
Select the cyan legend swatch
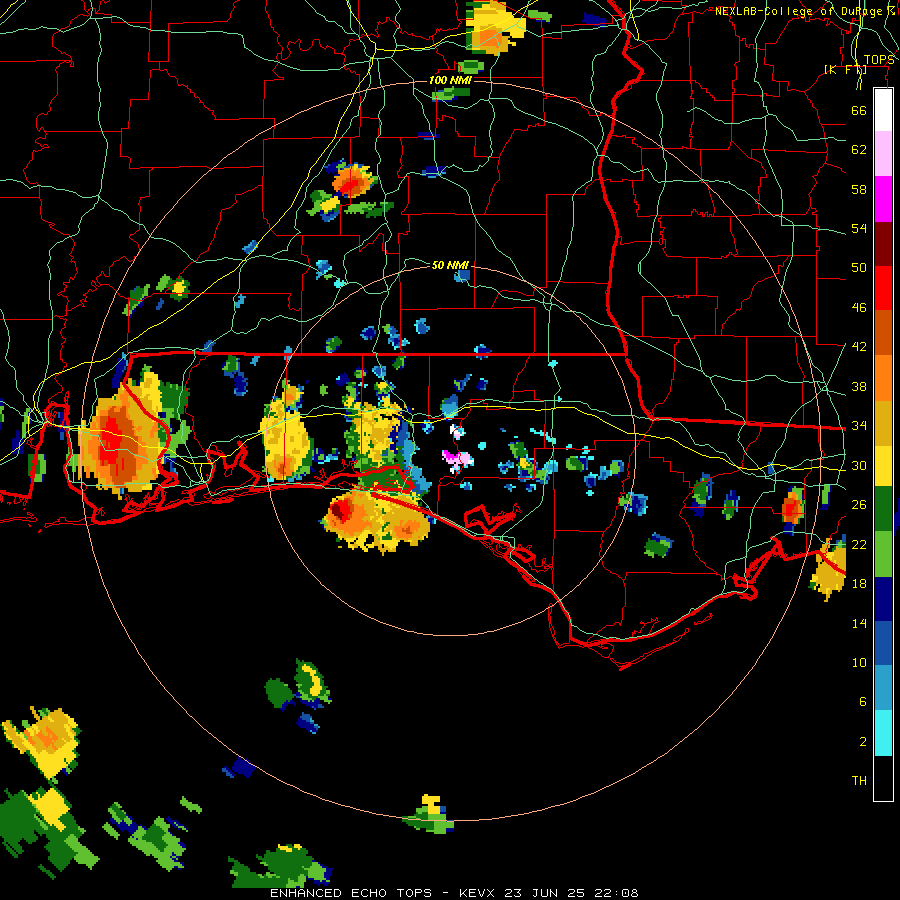(x=883, y=733)
